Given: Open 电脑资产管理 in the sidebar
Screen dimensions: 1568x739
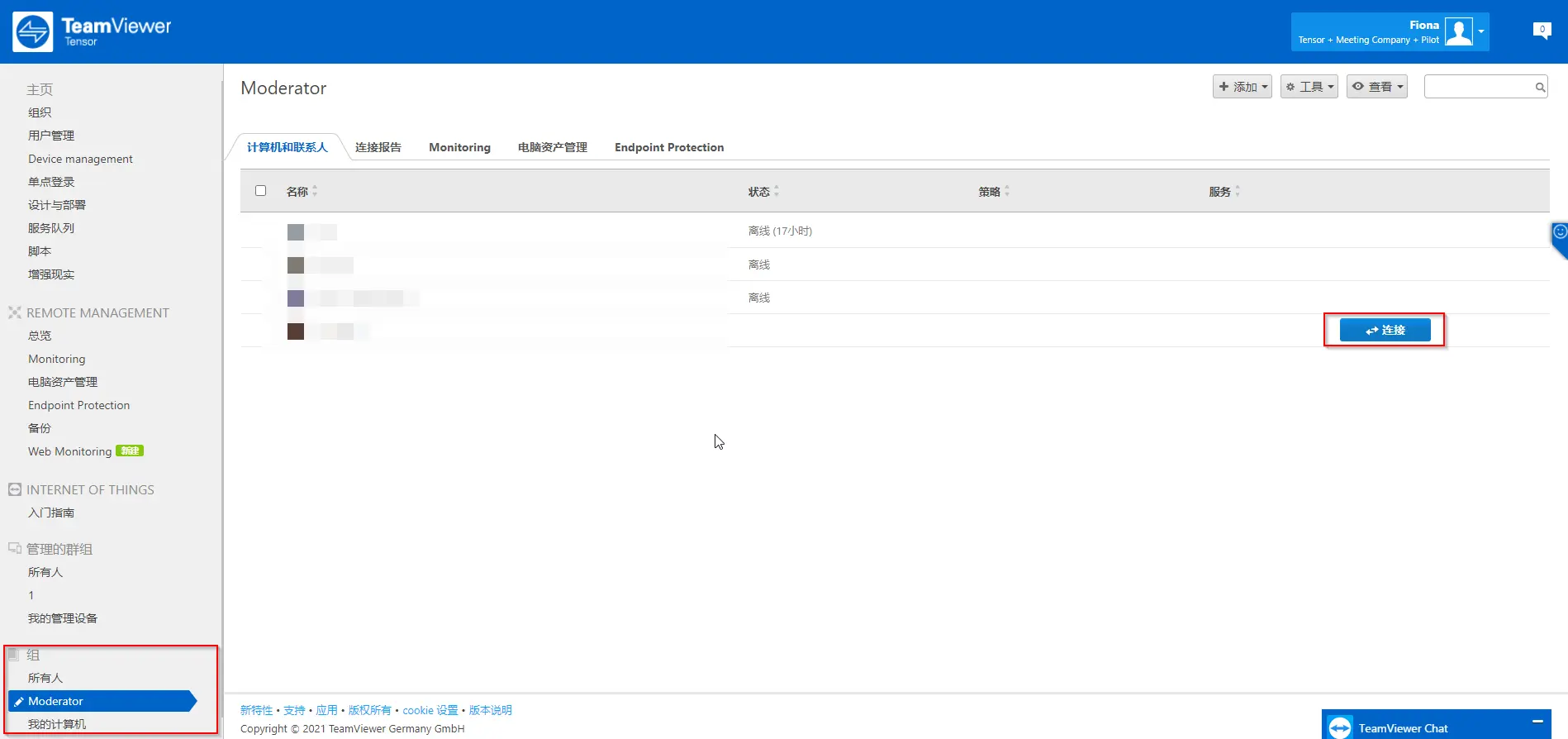Looking at the screenshot, I should pos(63,382).
